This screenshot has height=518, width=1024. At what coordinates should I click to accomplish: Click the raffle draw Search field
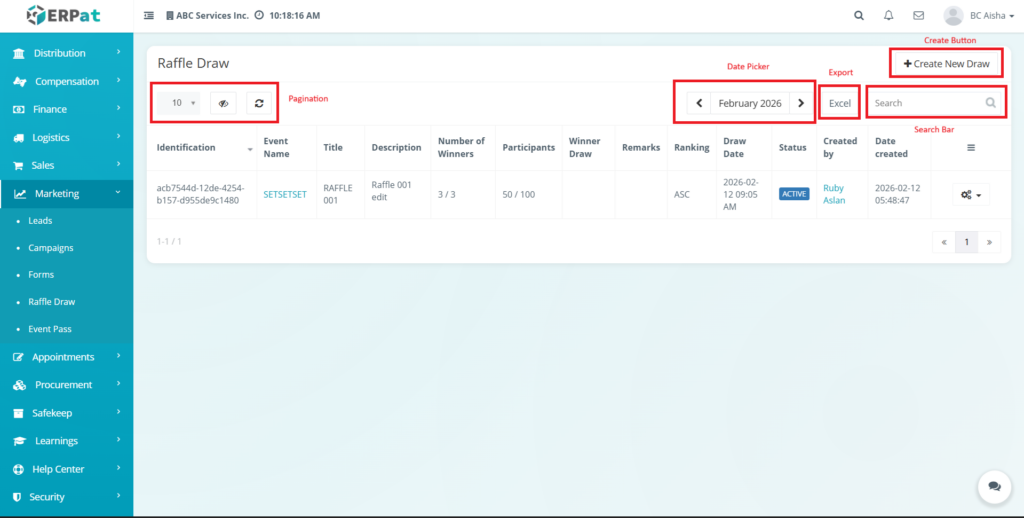tap(925, 103)
